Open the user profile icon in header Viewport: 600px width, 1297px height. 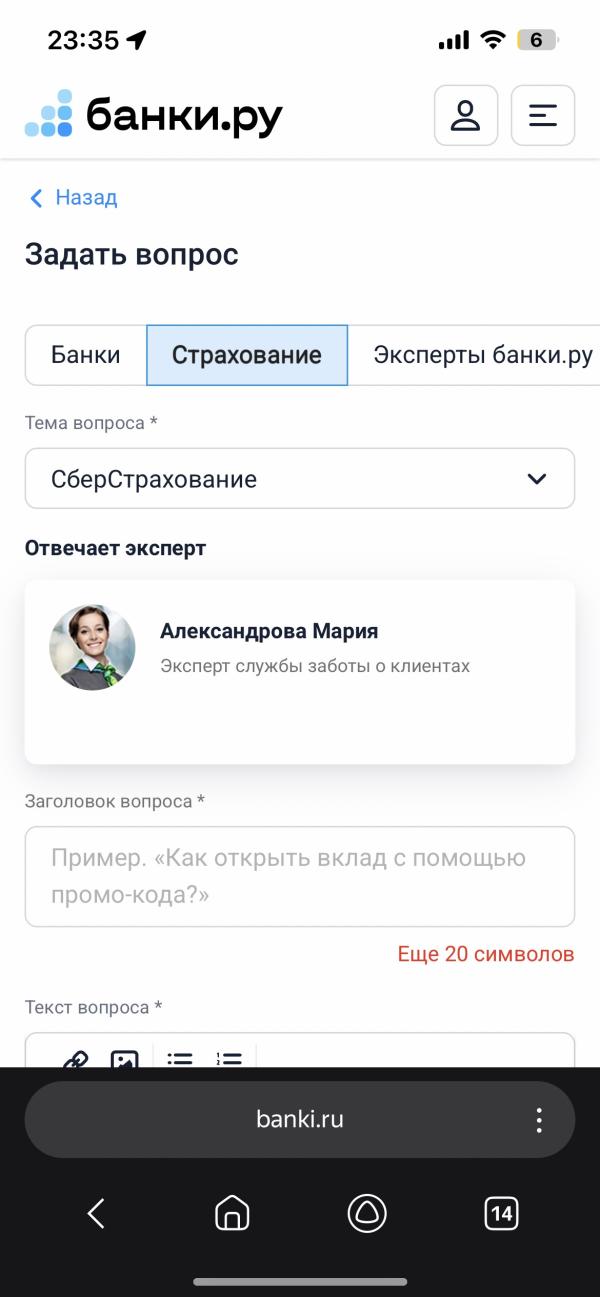pyautogui.click(x=466, y=115)
